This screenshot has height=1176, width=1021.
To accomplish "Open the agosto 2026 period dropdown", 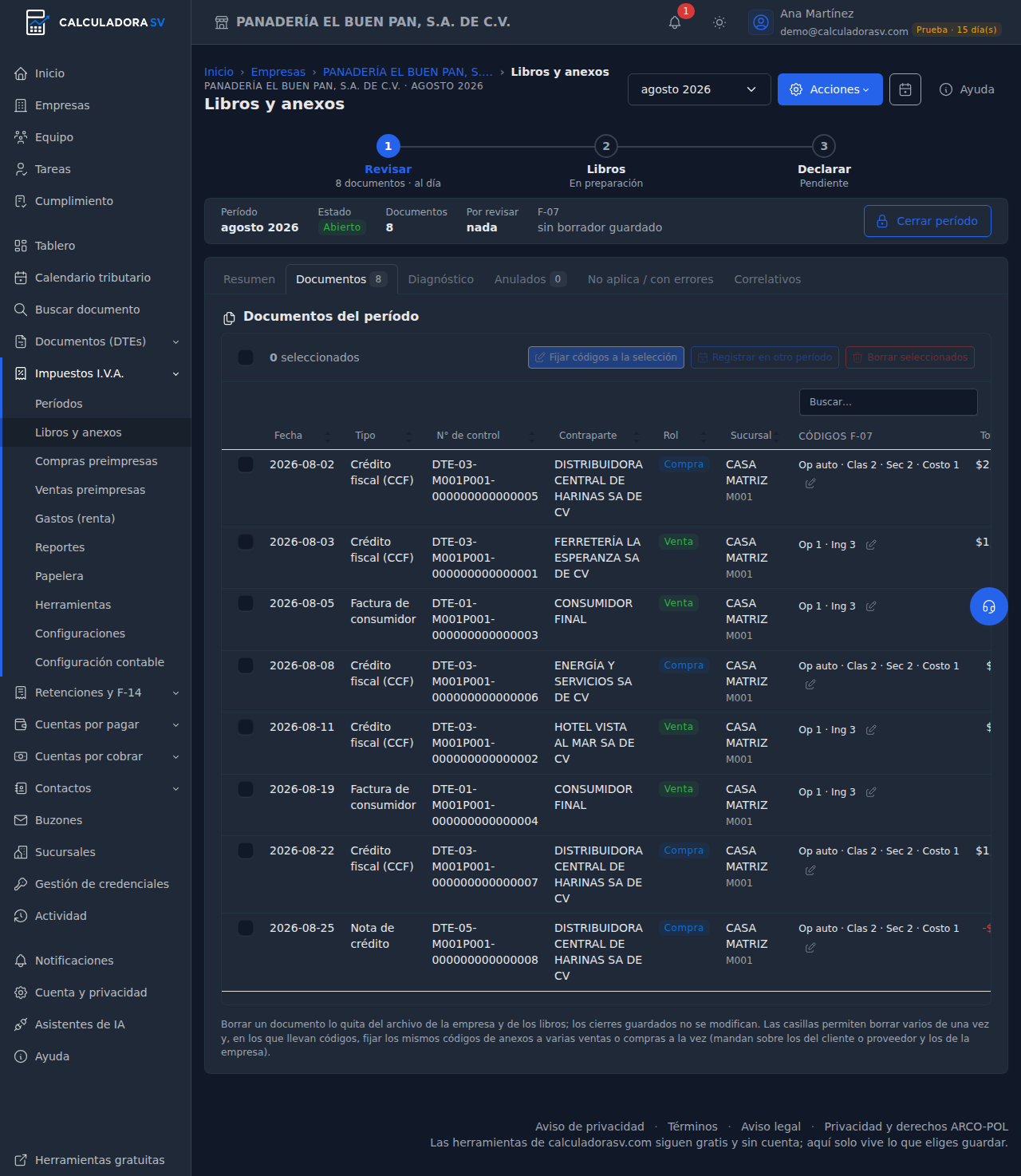I will click(x=699, y=89).
